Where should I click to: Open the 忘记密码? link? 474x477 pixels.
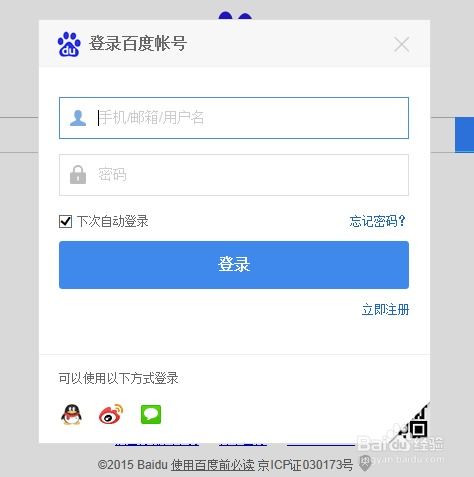coord(377,221)
